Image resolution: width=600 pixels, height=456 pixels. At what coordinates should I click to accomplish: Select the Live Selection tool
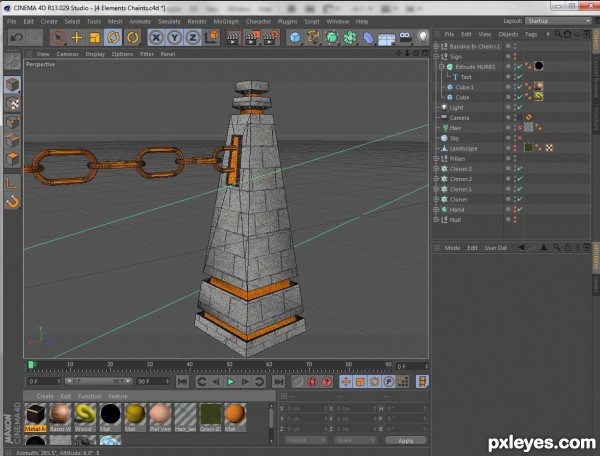tap(58, 37)
